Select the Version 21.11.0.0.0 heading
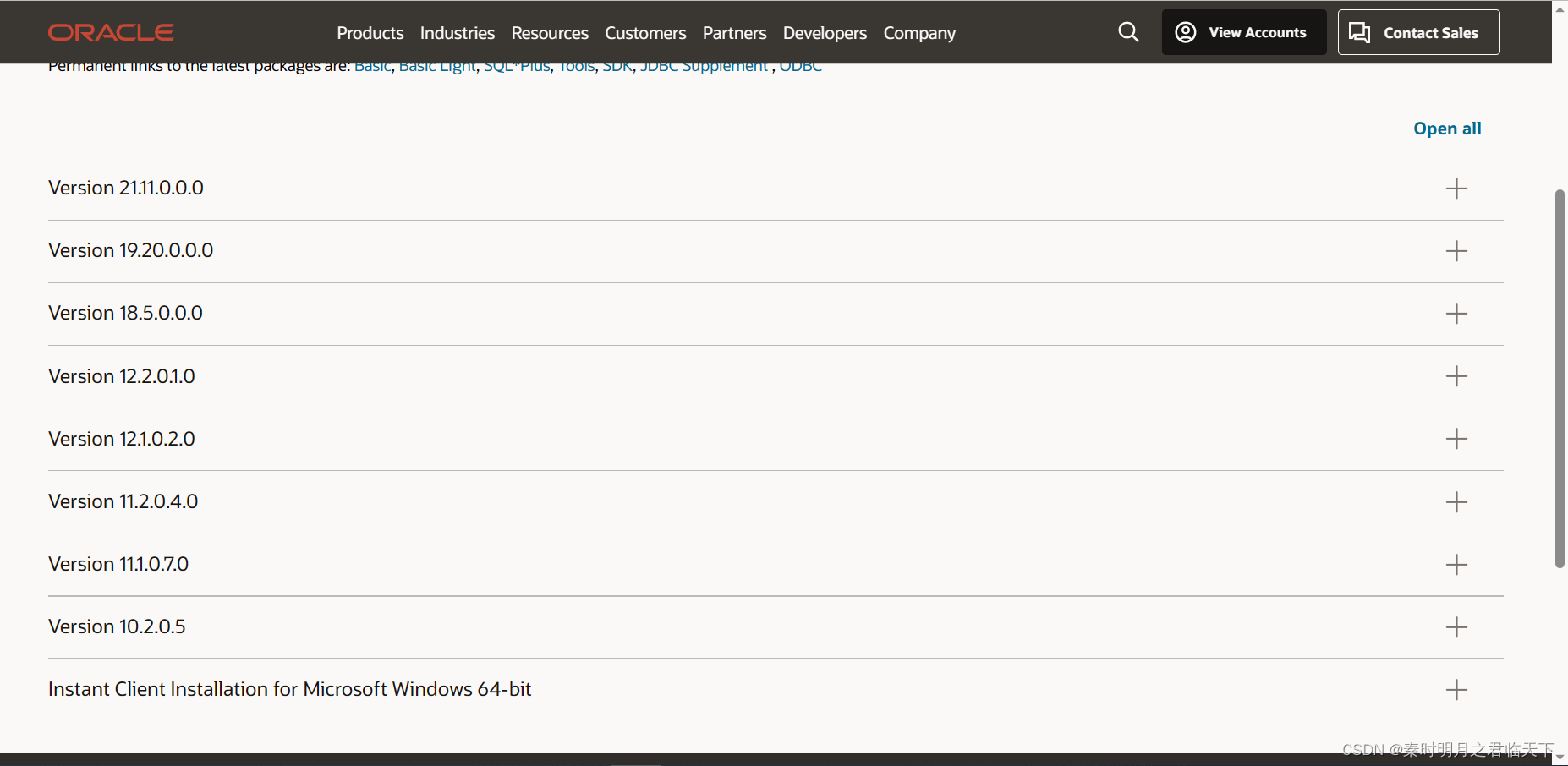The width and height of the screenshot is (1568, 766). (126, 188)
